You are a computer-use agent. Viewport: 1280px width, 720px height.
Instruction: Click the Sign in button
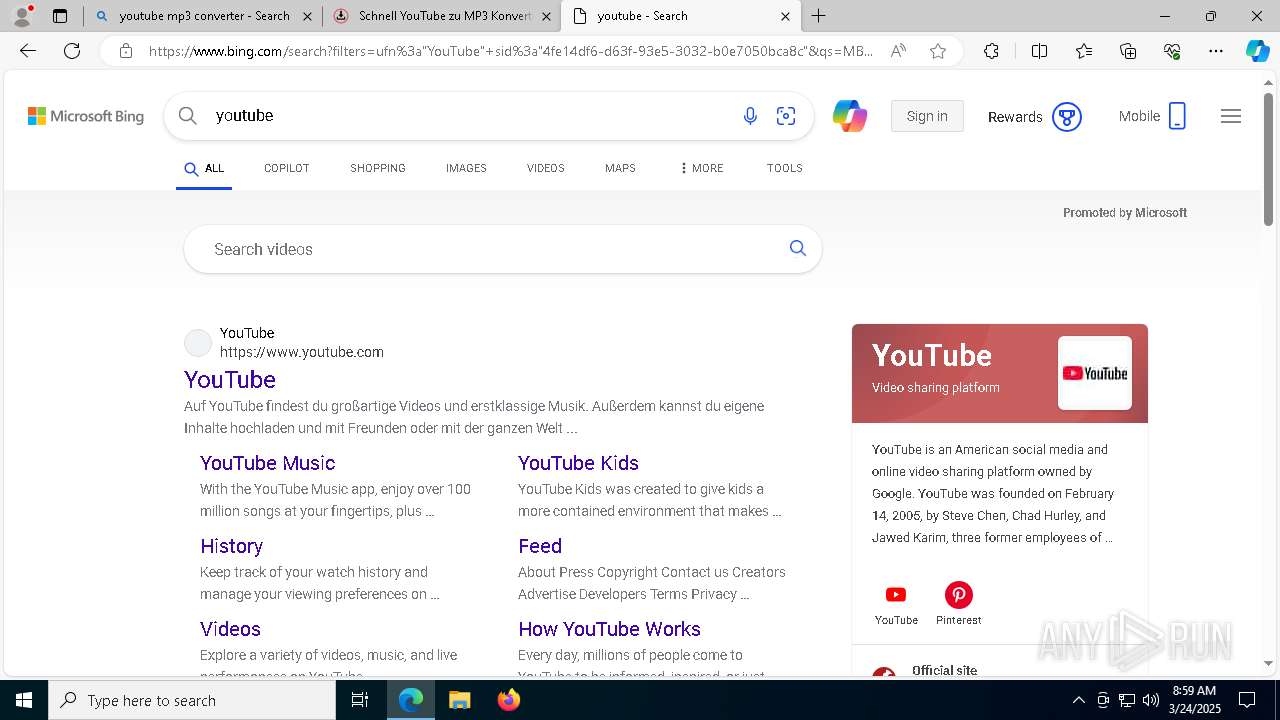(x=927, y=116)
